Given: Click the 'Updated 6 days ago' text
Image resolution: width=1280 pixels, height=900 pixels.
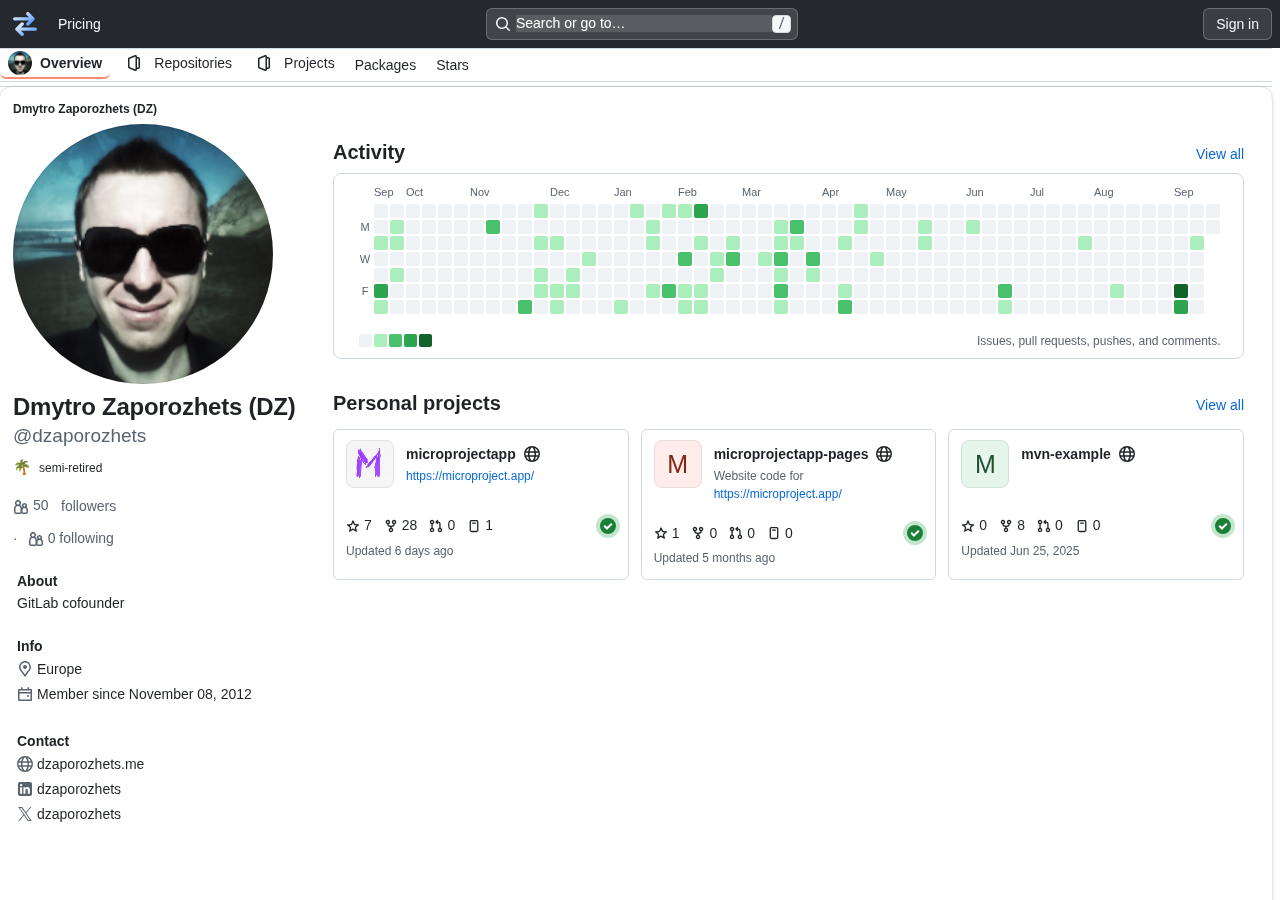Looking at the screenshot, I should coord(400,551).
